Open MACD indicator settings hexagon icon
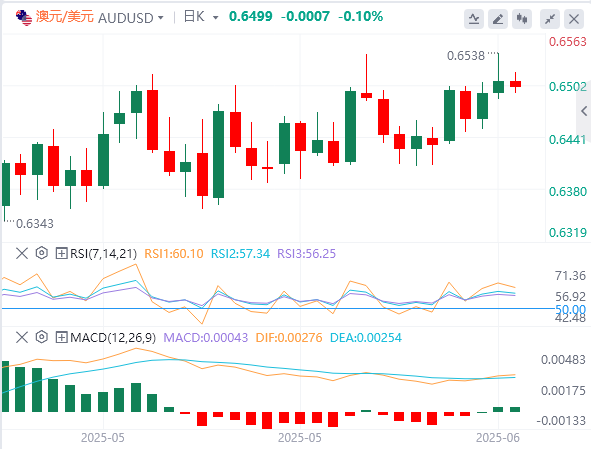The width and height of the screenshot is (591, 449). coord(41,337)
